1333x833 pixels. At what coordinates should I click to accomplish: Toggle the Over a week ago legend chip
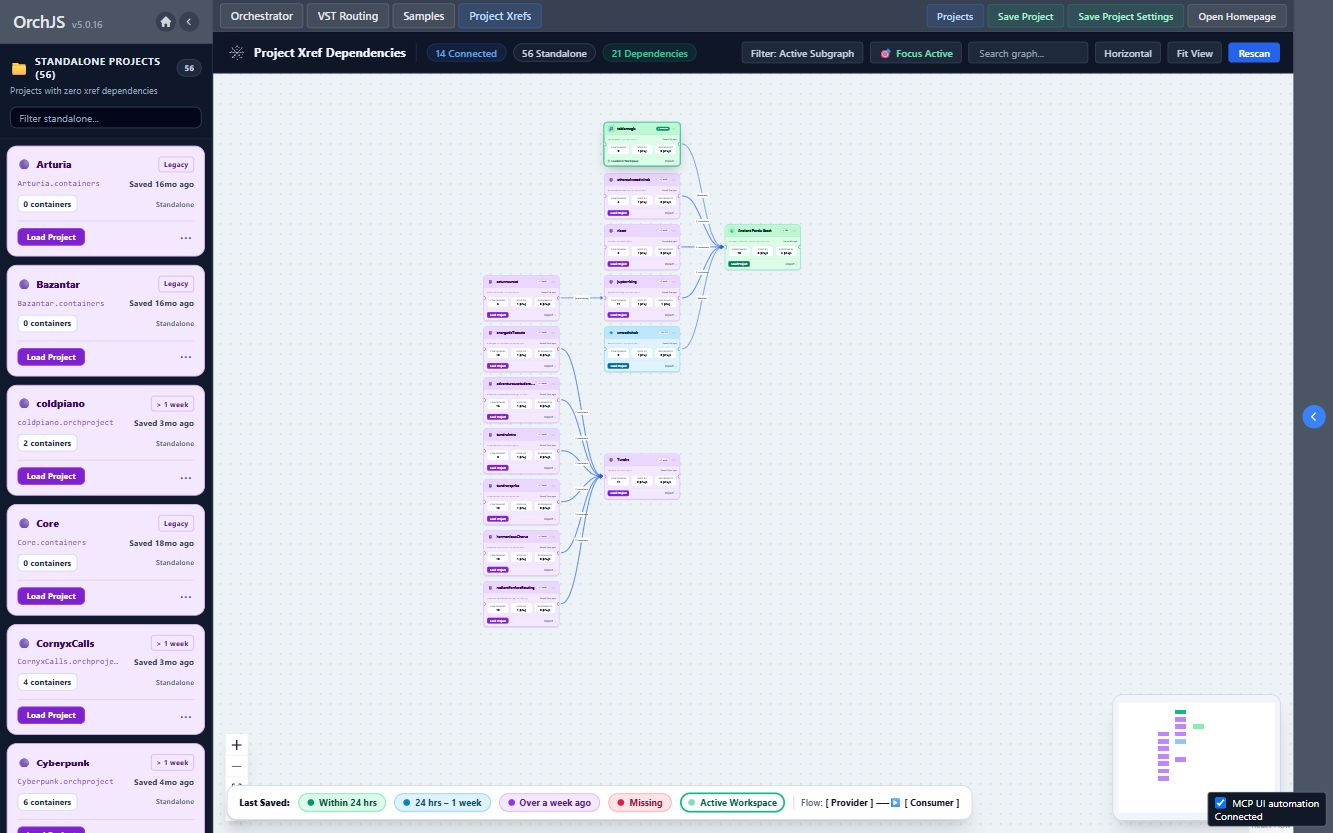click(x=549, y=802)
